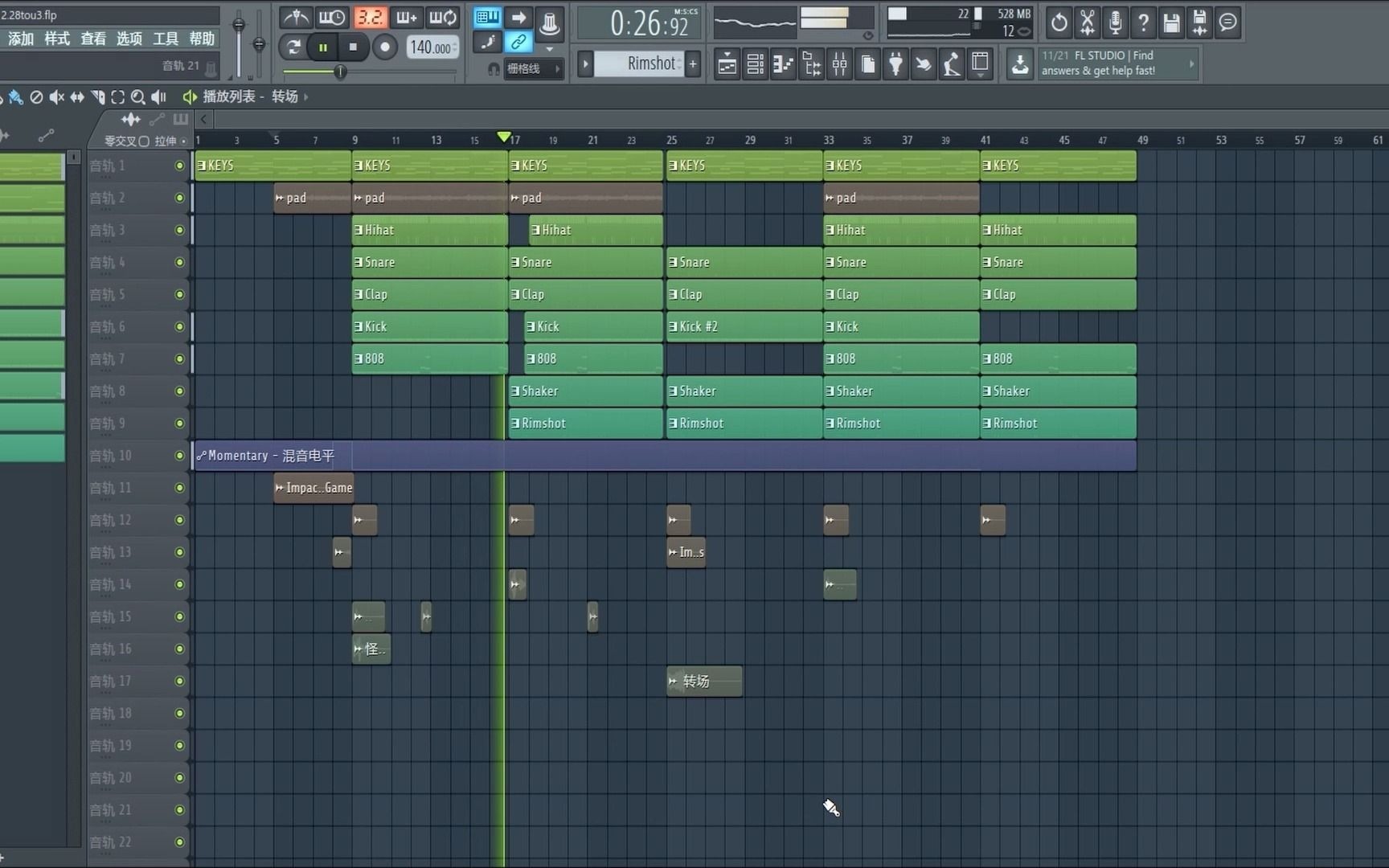The height and width of the screenshot is (868, 1389).
Task: Toggle the 3.2 countdown before recording
Action: [370, 18]
